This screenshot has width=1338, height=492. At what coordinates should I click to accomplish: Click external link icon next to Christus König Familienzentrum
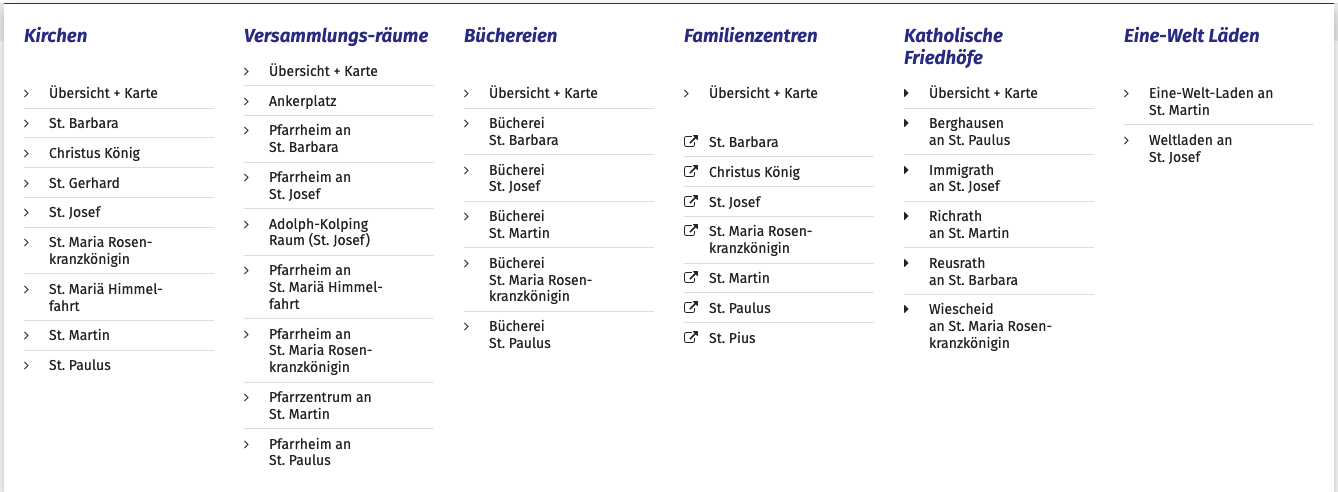[690, 172]
